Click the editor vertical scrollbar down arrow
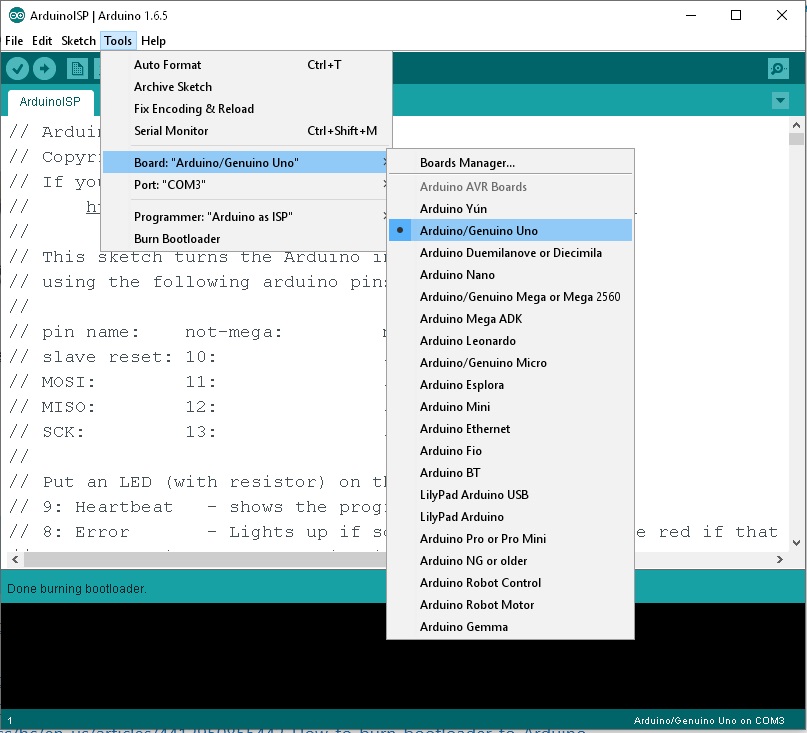This screenshot has height=733, width=807. [796, 543]
